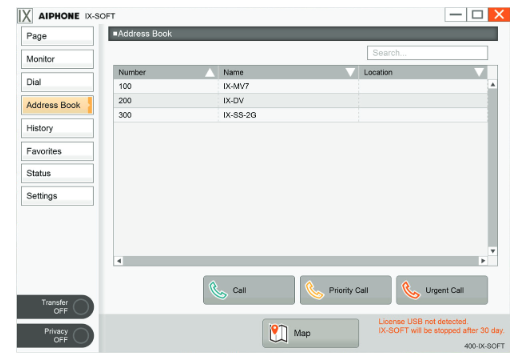Click the License USB not detected warning
Image resolution: width=522 pixels, height=362 pixels.
(x=441, y=326)
